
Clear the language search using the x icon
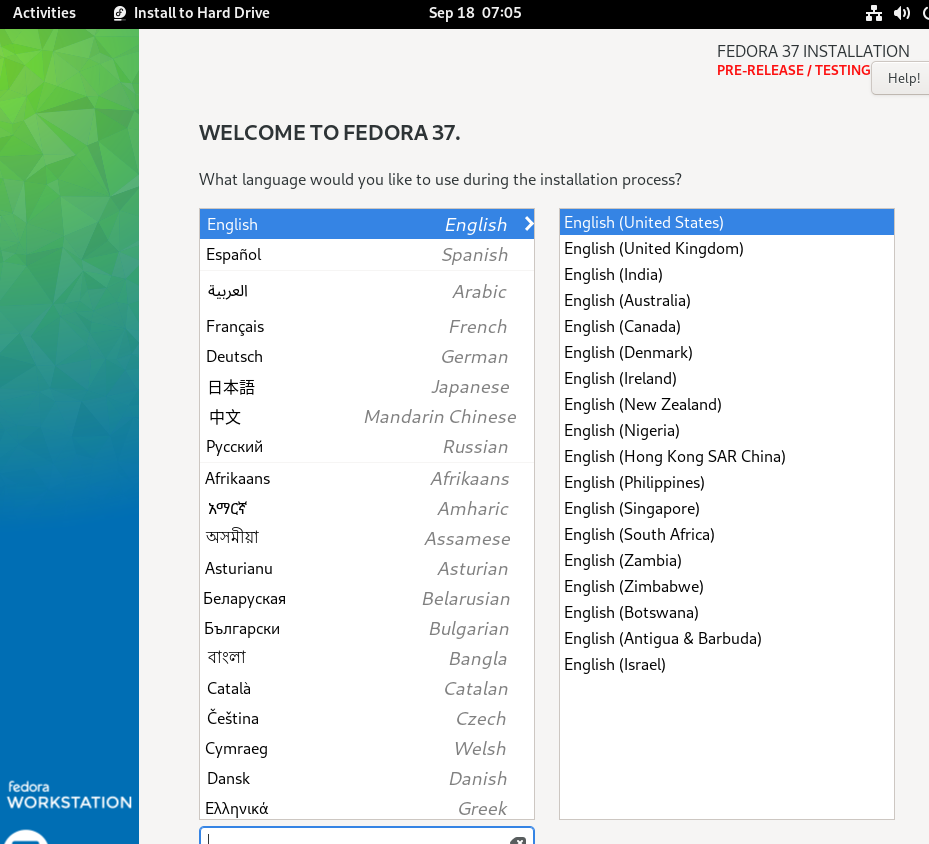[517, 839]
